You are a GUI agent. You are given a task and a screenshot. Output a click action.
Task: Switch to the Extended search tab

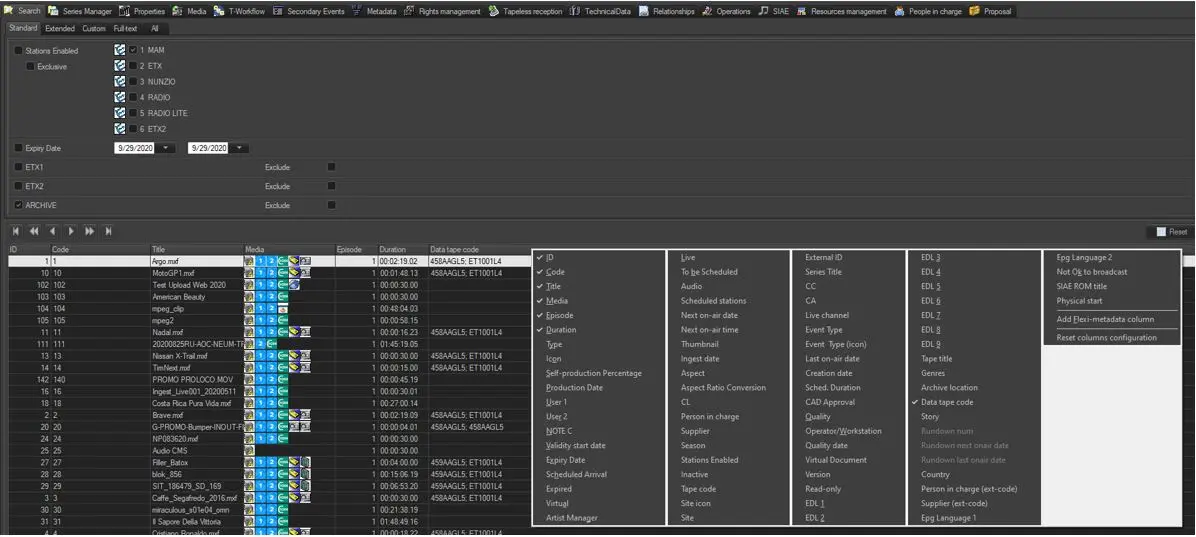pos(60,29)
